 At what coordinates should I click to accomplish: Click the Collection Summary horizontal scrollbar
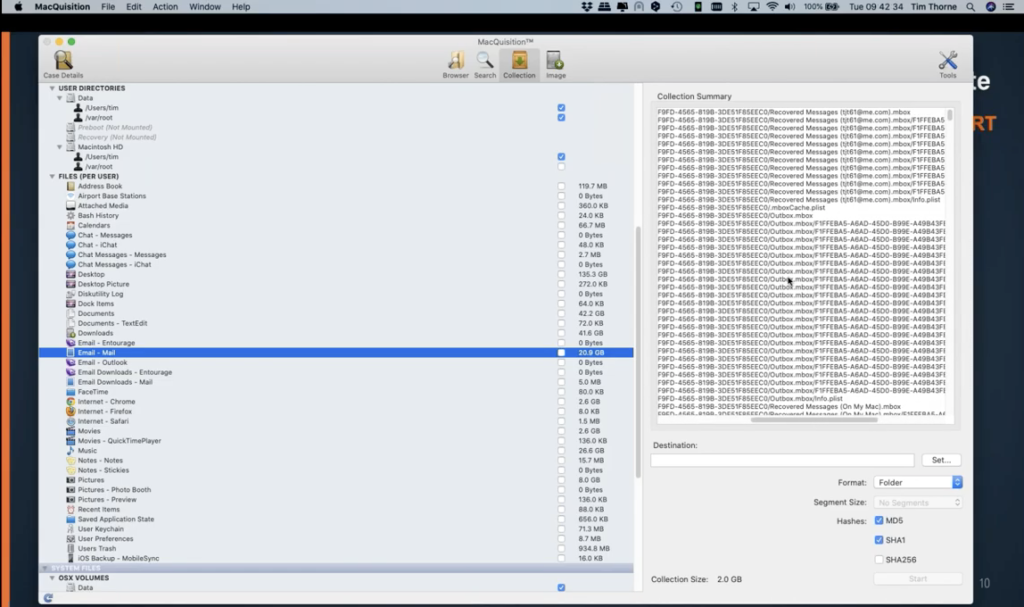(814, 419)
